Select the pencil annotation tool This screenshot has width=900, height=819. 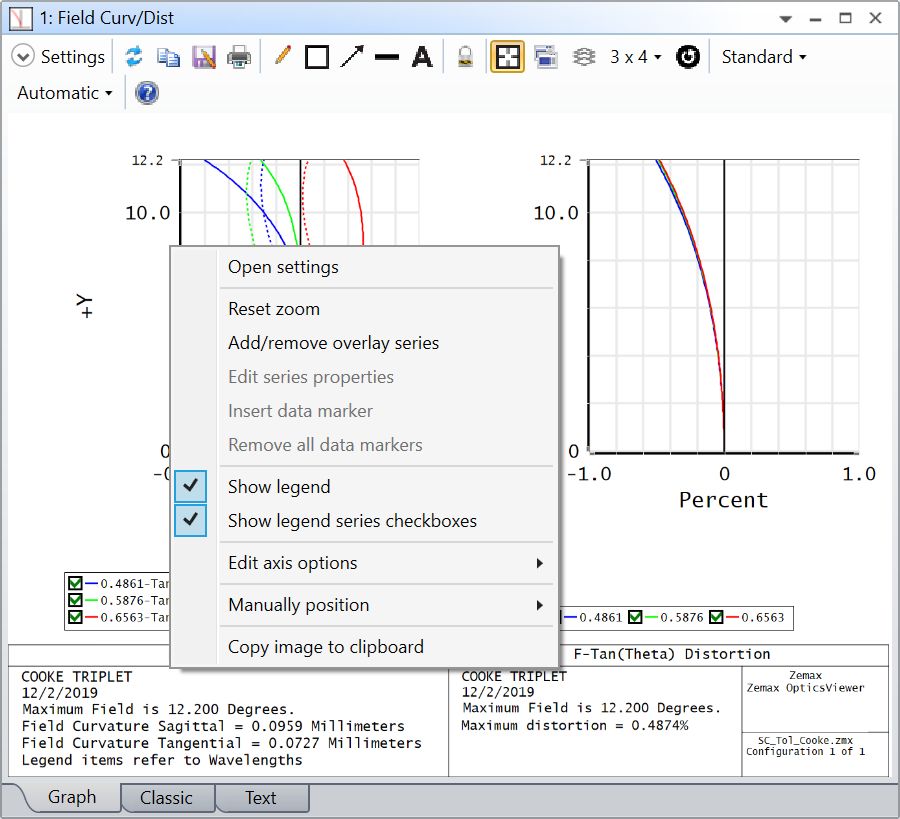(282, 57)
